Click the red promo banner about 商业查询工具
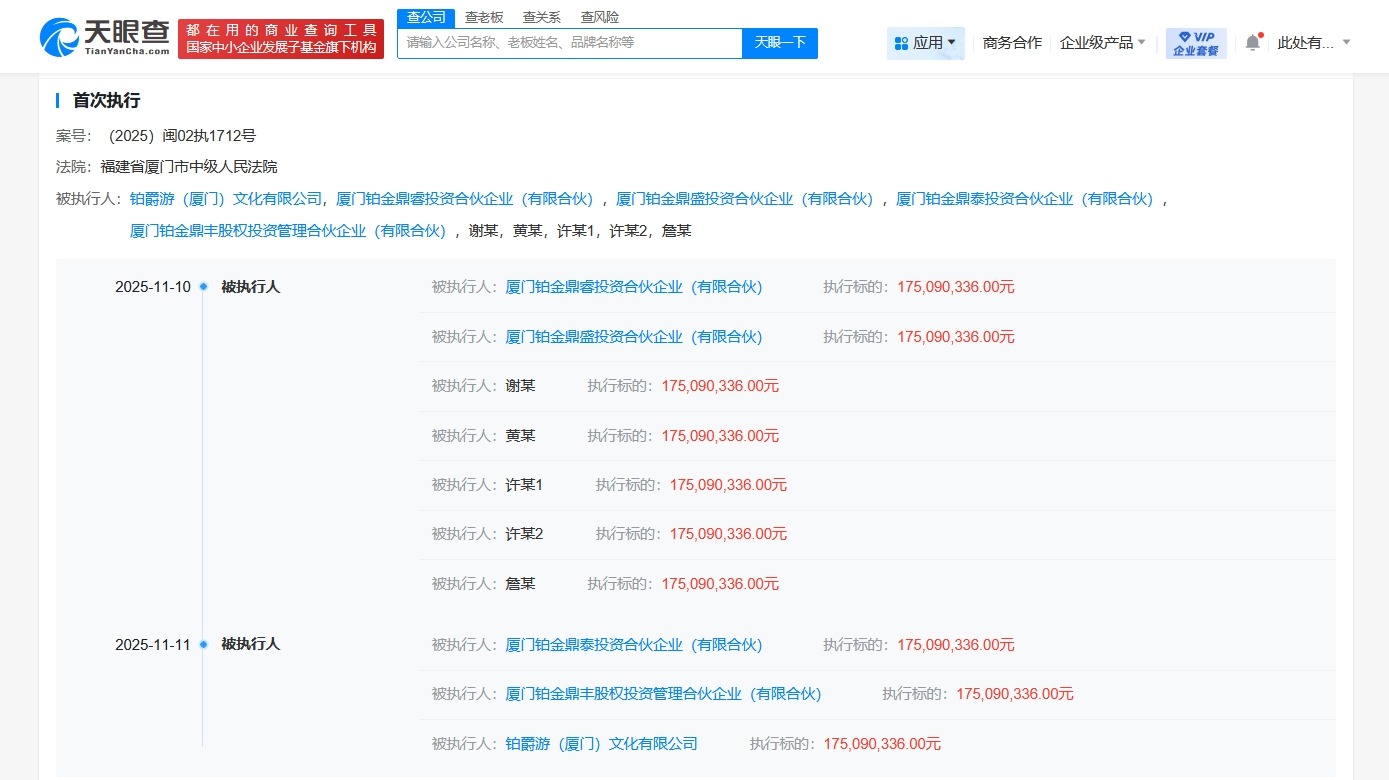This screenshot has height=780, width=1389. pos(281,36)
